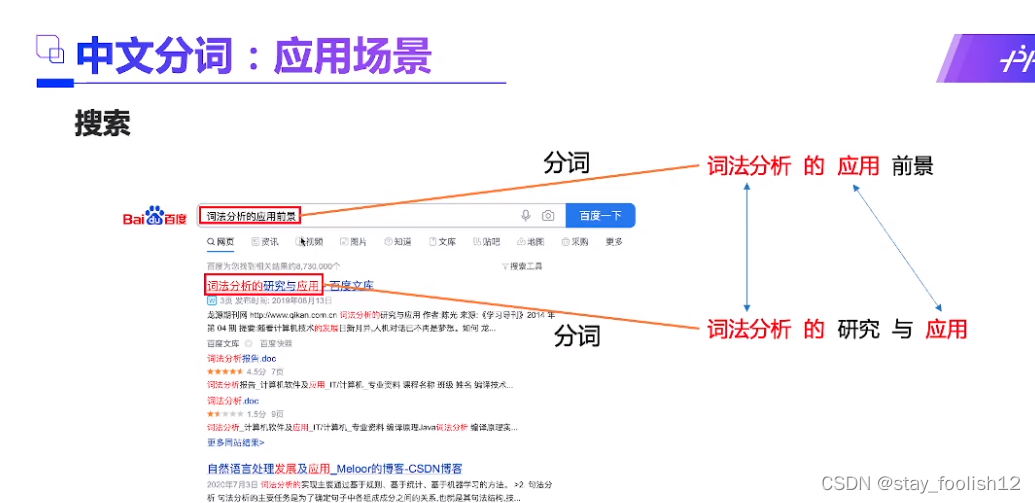This screenshot has width=1035, height=503.
Task: Click 百度文库 source link under first result
Action: 222,344
